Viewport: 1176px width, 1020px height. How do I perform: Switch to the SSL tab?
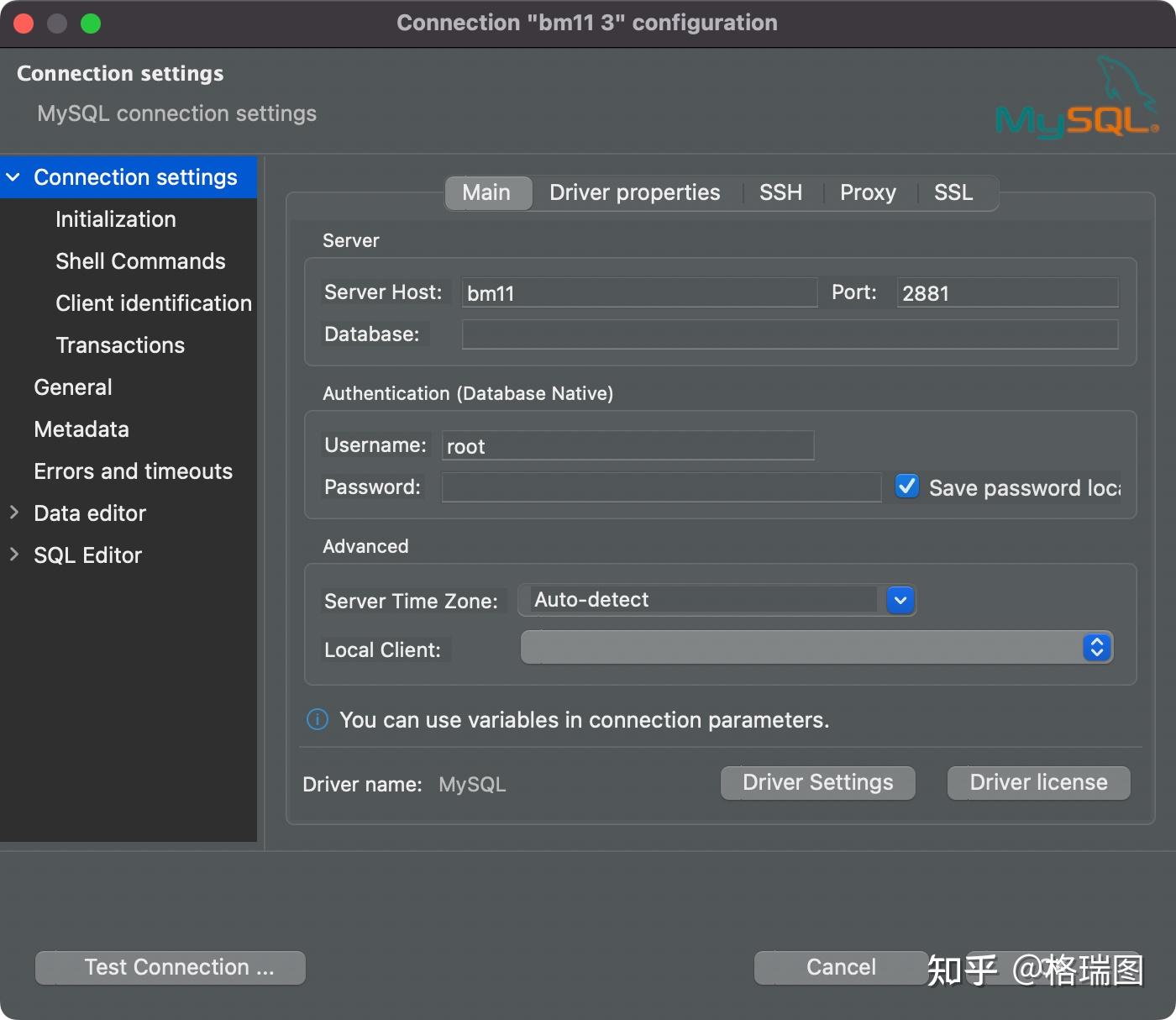[x=953, y=192]
